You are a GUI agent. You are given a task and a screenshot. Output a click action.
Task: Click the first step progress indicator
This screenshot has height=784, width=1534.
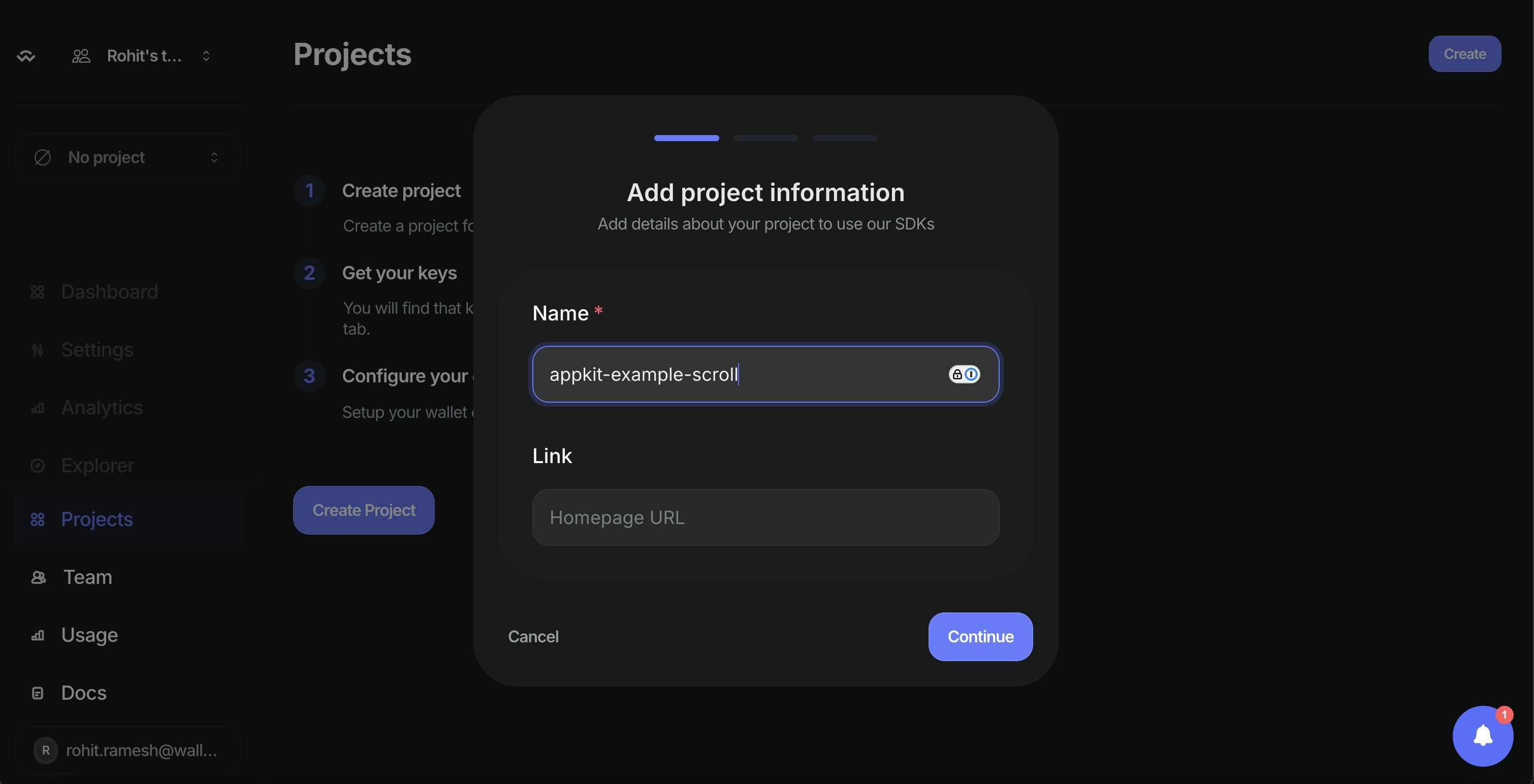point(686,138)
